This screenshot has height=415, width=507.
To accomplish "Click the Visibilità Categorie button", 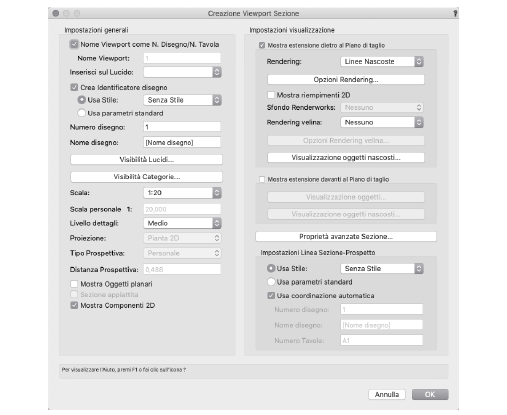I will (146, 177).
